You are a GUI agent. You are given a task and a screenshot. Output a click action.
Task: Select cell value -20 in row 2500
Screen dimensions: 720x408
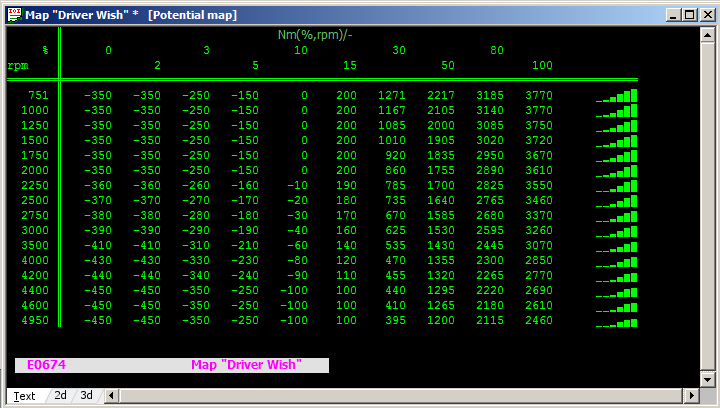click(297, 201)
